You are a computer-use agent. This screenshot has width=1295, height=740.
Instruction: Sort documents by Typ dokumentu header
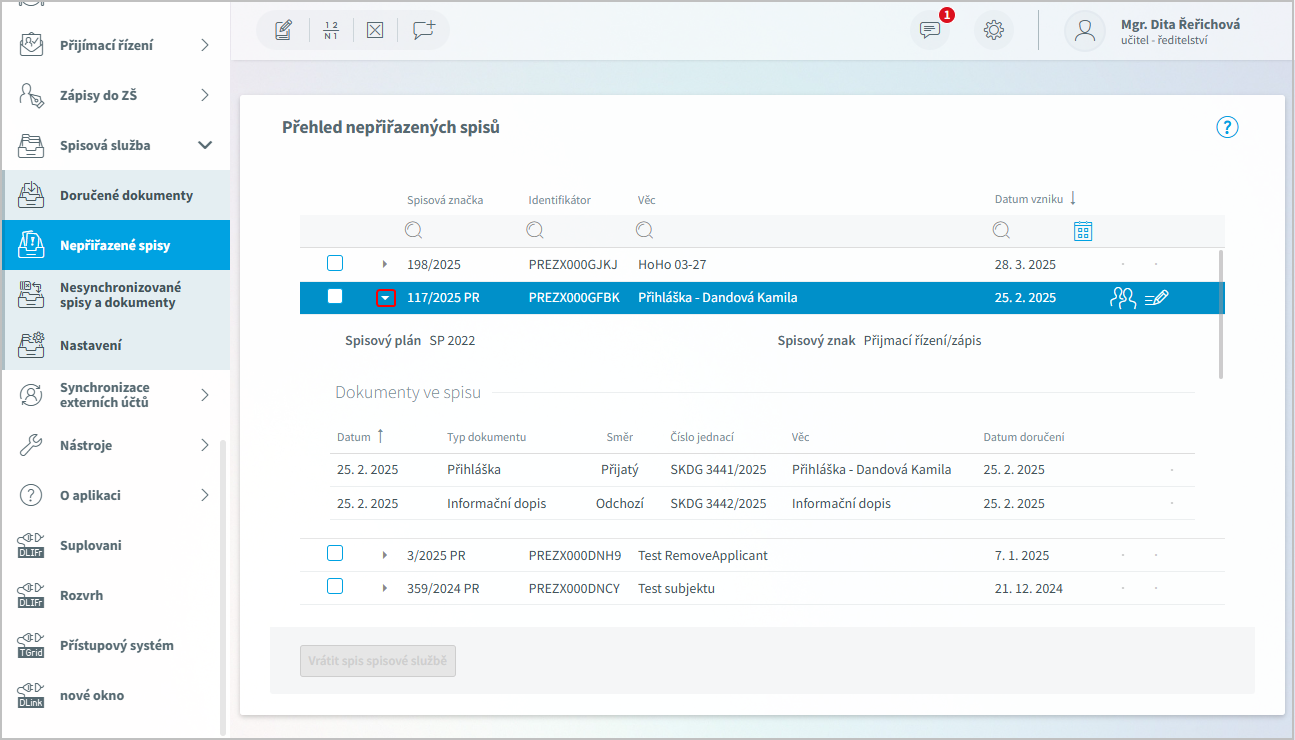486,437
